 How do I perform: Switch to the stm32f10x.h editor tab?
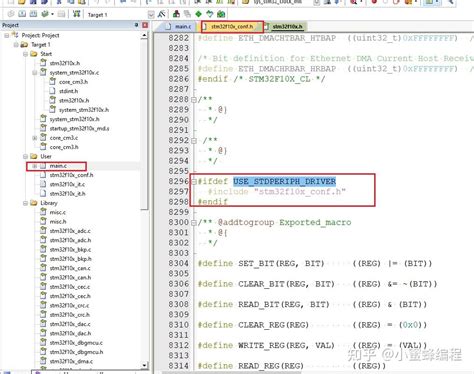click(284, 27)
